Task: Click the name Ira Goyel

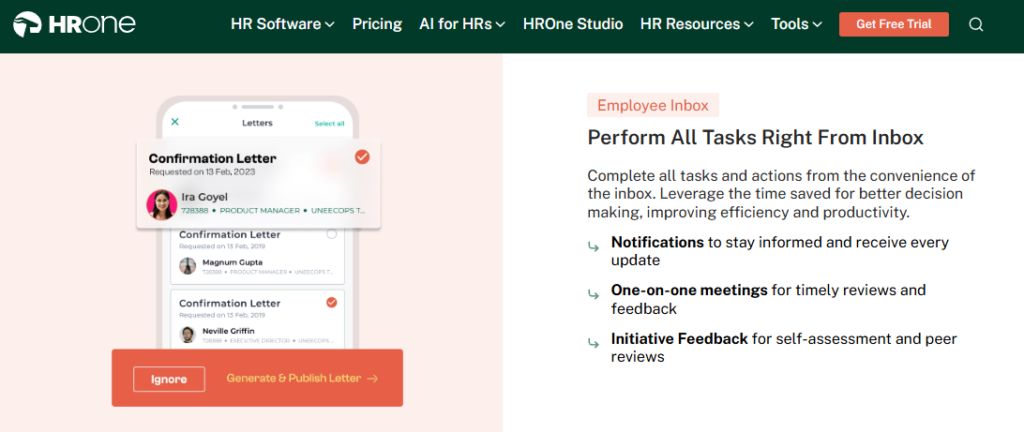Action: pos(204,196)
